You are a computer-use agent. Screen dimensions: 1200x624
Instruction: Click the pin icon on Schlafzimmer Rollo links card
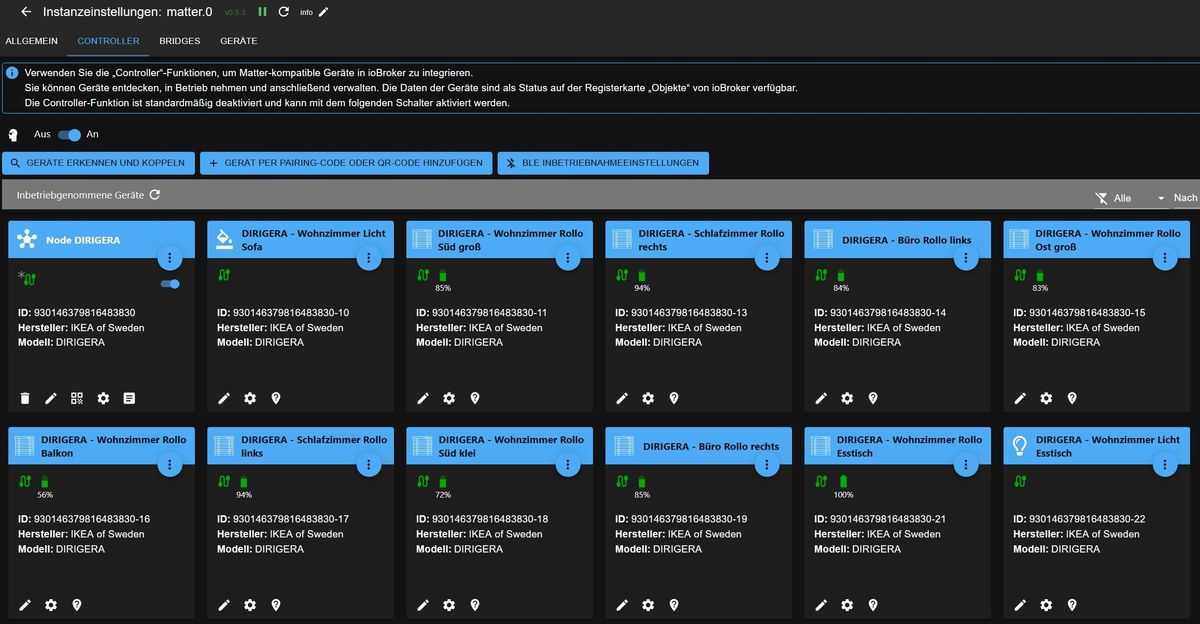click(x=276, y=605)
